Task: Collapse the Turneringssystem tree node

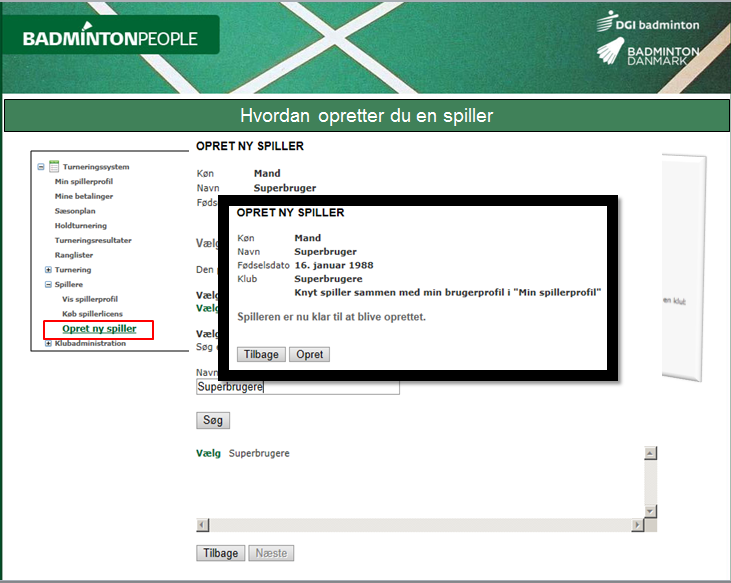Action: pyautogui.click(x=41, y=168)
